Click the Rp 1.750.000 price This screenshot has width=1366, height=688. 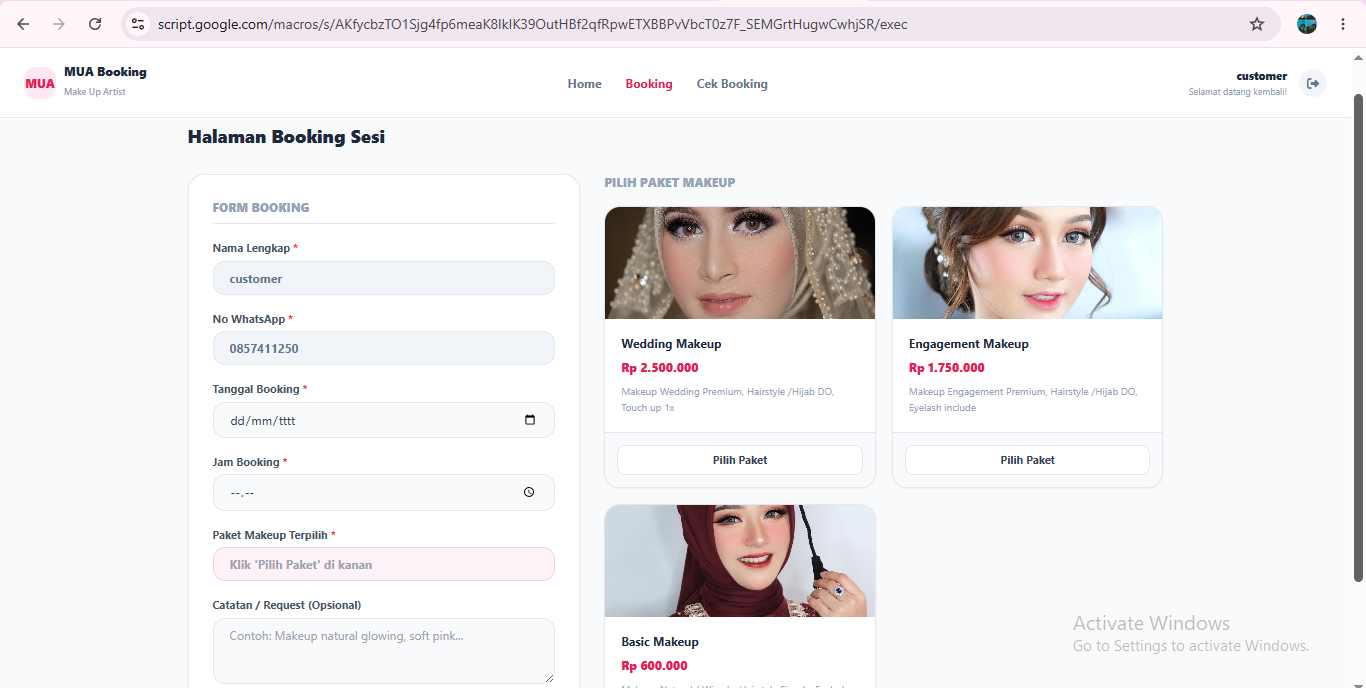947,368
